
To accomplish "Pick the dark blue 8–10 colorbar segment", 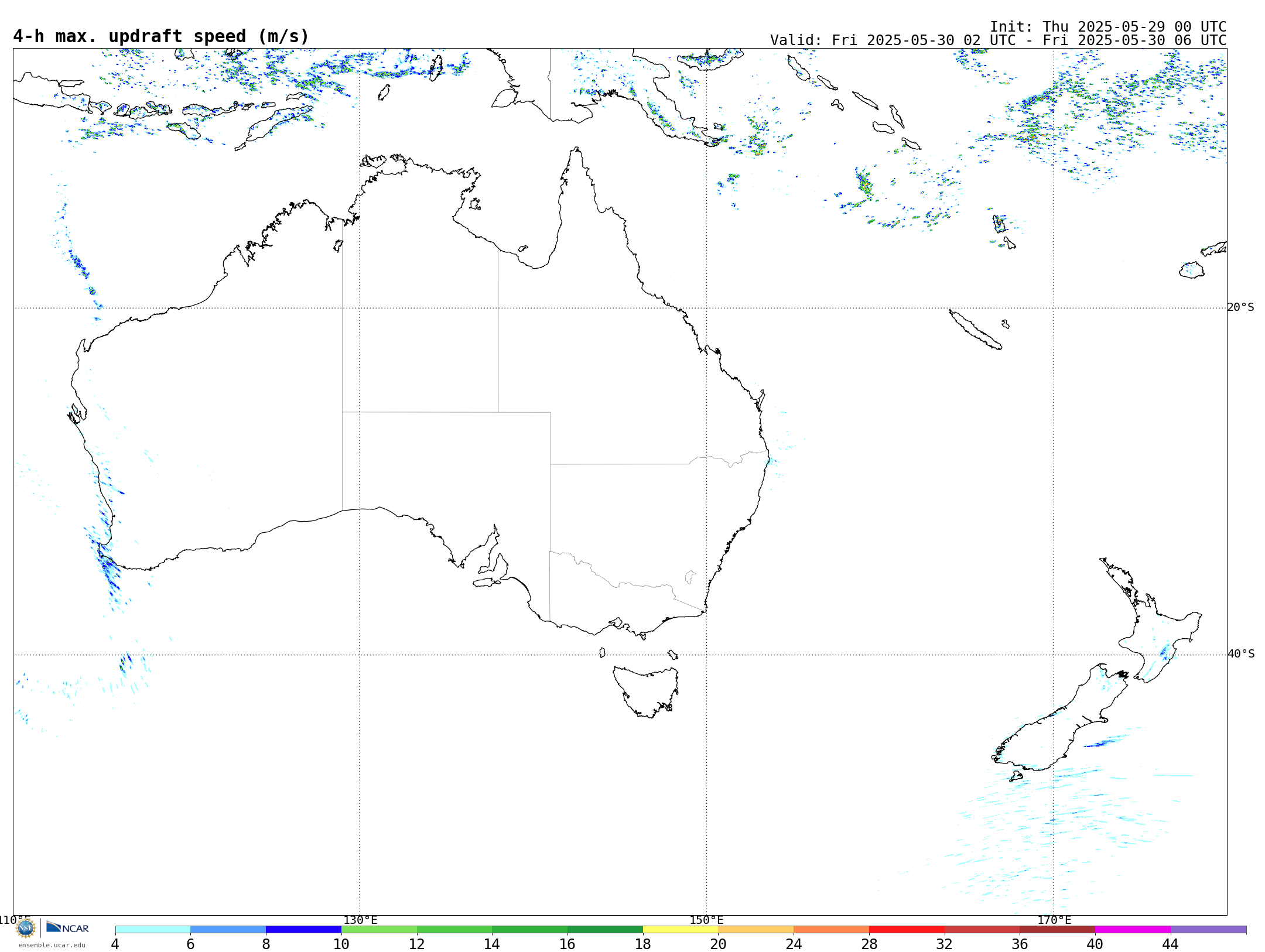I will tap(303, 929).
